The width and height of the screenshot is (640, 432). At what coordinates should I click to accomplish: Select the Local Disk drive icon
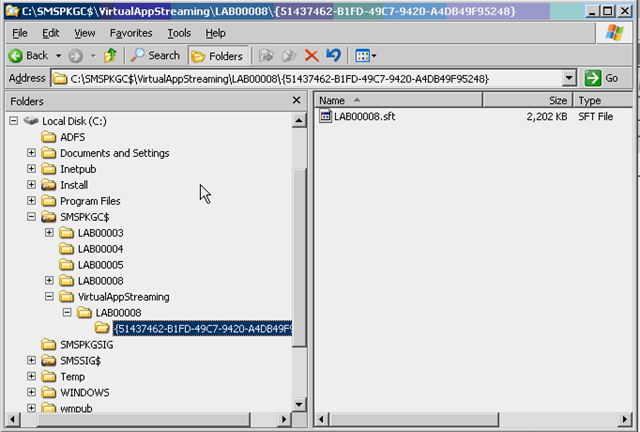pyautogui.click(x=31, y=120)
